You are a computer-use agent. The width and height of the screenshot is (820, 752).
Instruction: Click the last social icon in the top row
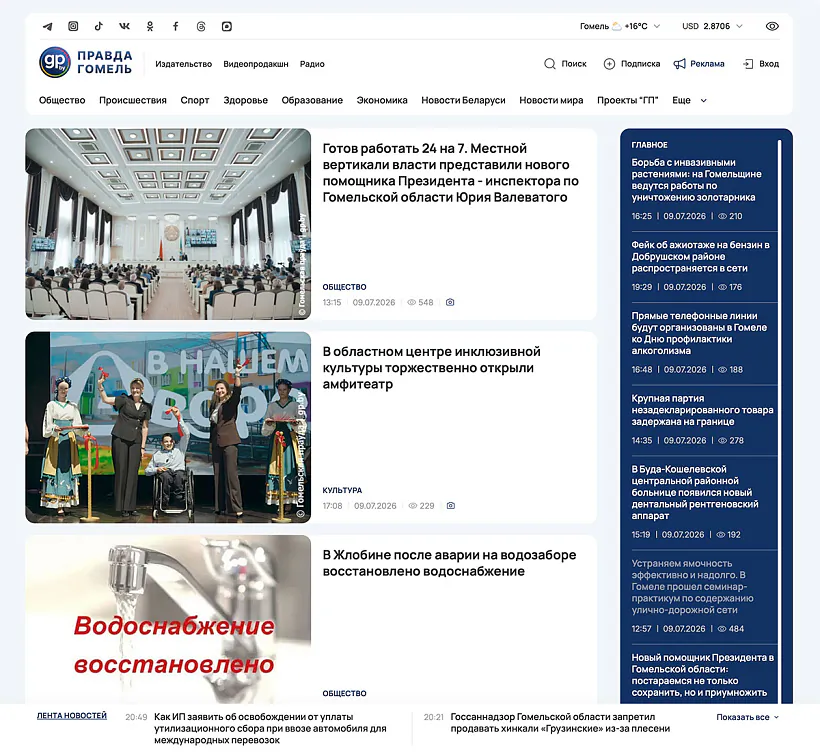(227, 26)
